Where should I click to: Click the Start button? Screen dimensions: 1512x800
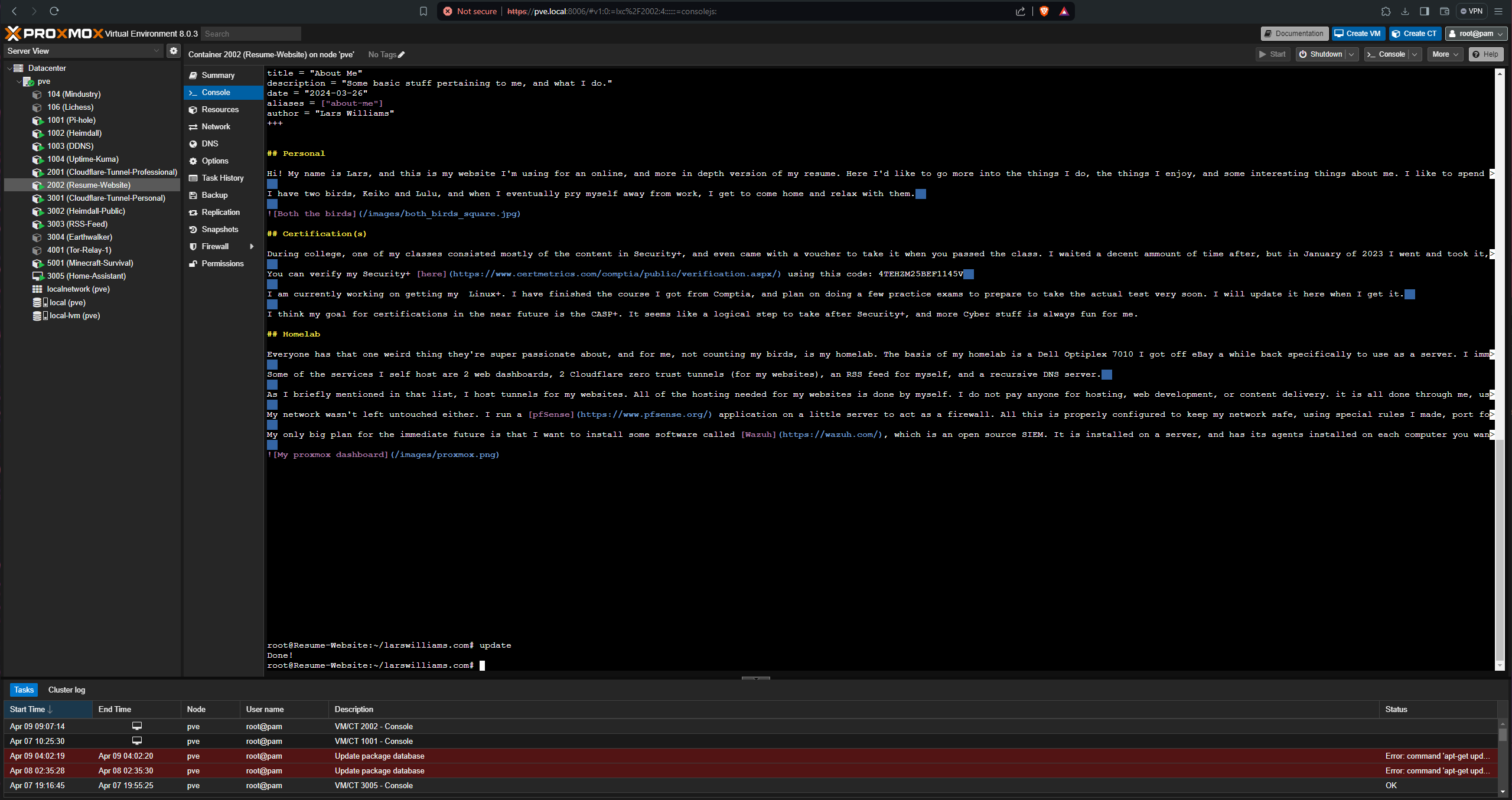1272,54
